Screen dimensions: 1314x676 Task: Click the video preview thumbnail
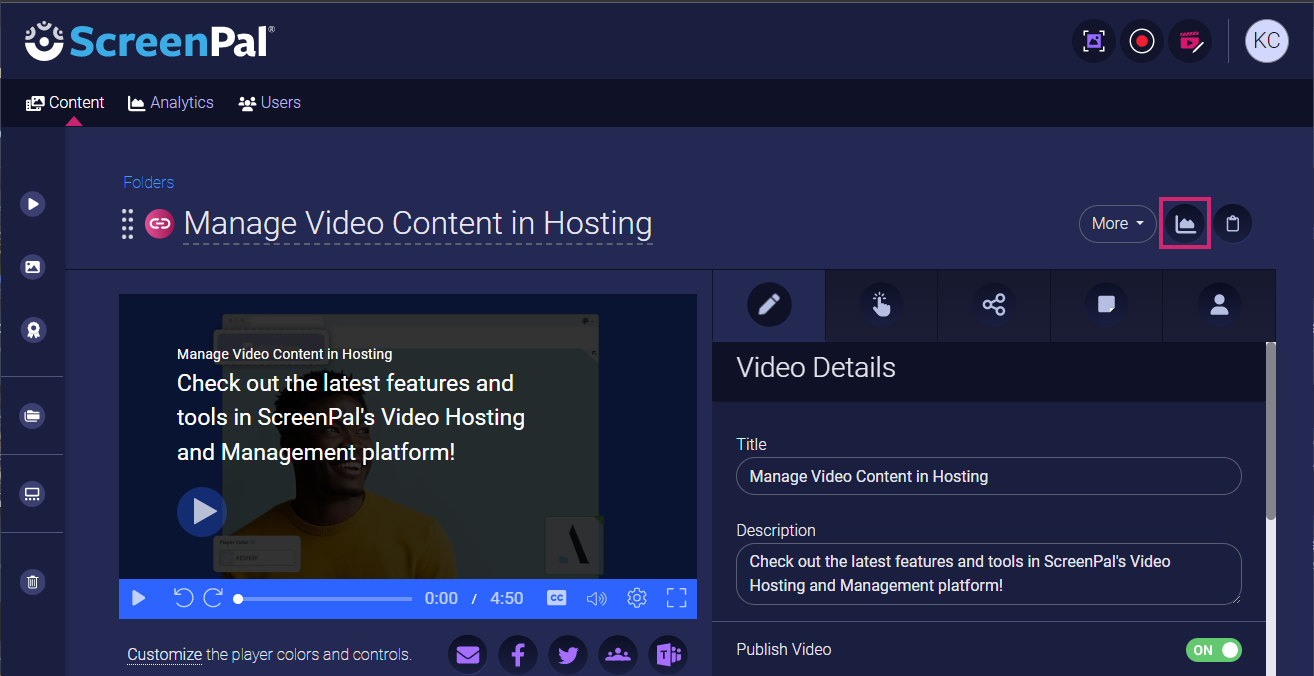coord(408,436)
